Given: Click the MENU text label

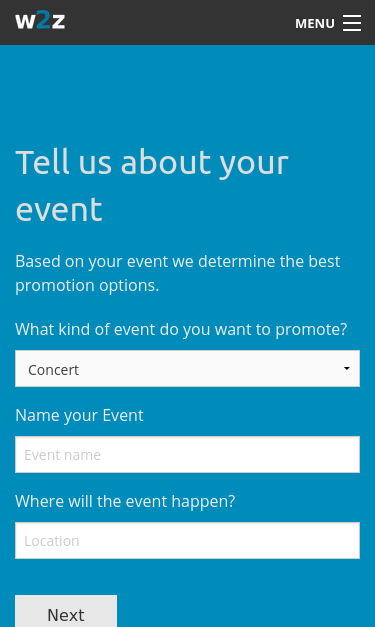Looking at the screenshot, I should (315, 24).
